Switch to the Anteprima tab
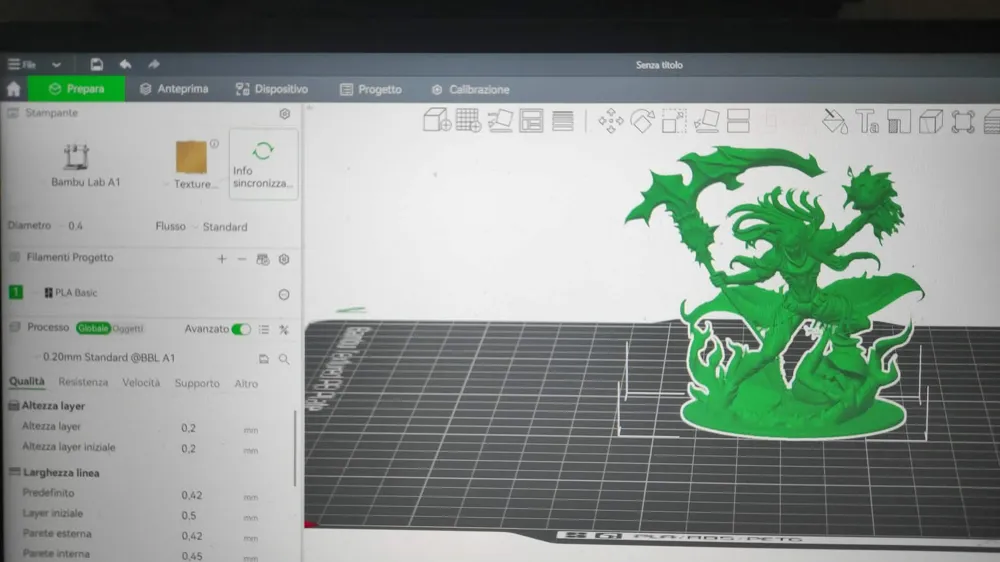1000x562 pixels. [174, 89]
